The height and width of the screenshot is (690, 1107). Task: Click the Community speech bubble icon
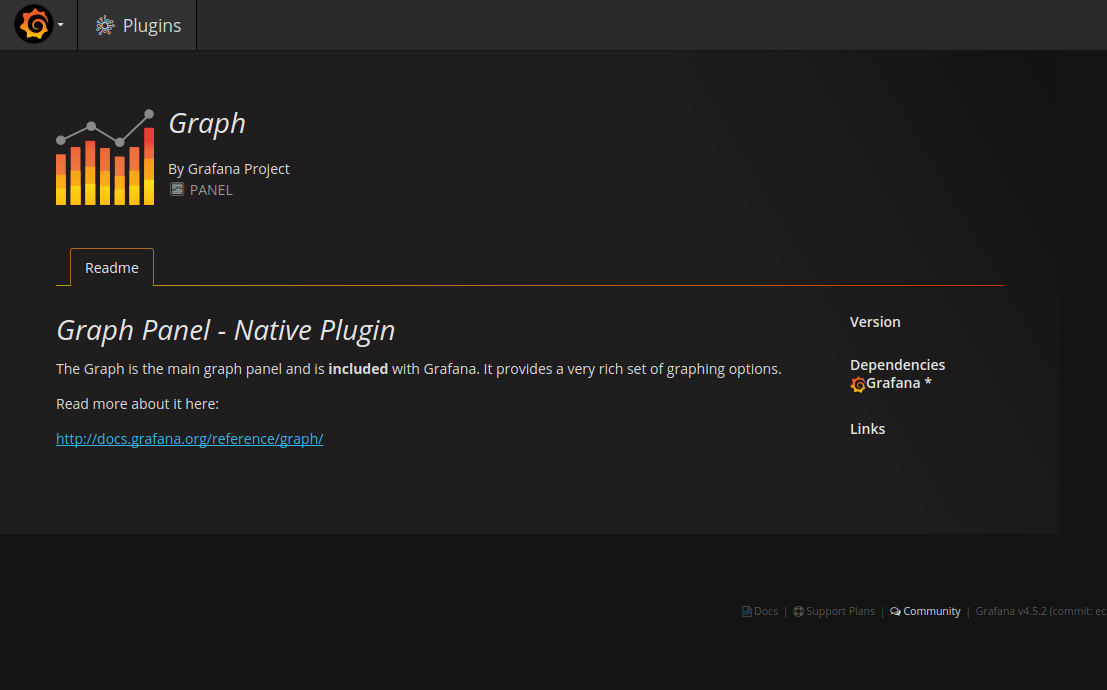[x=896, y=611]
